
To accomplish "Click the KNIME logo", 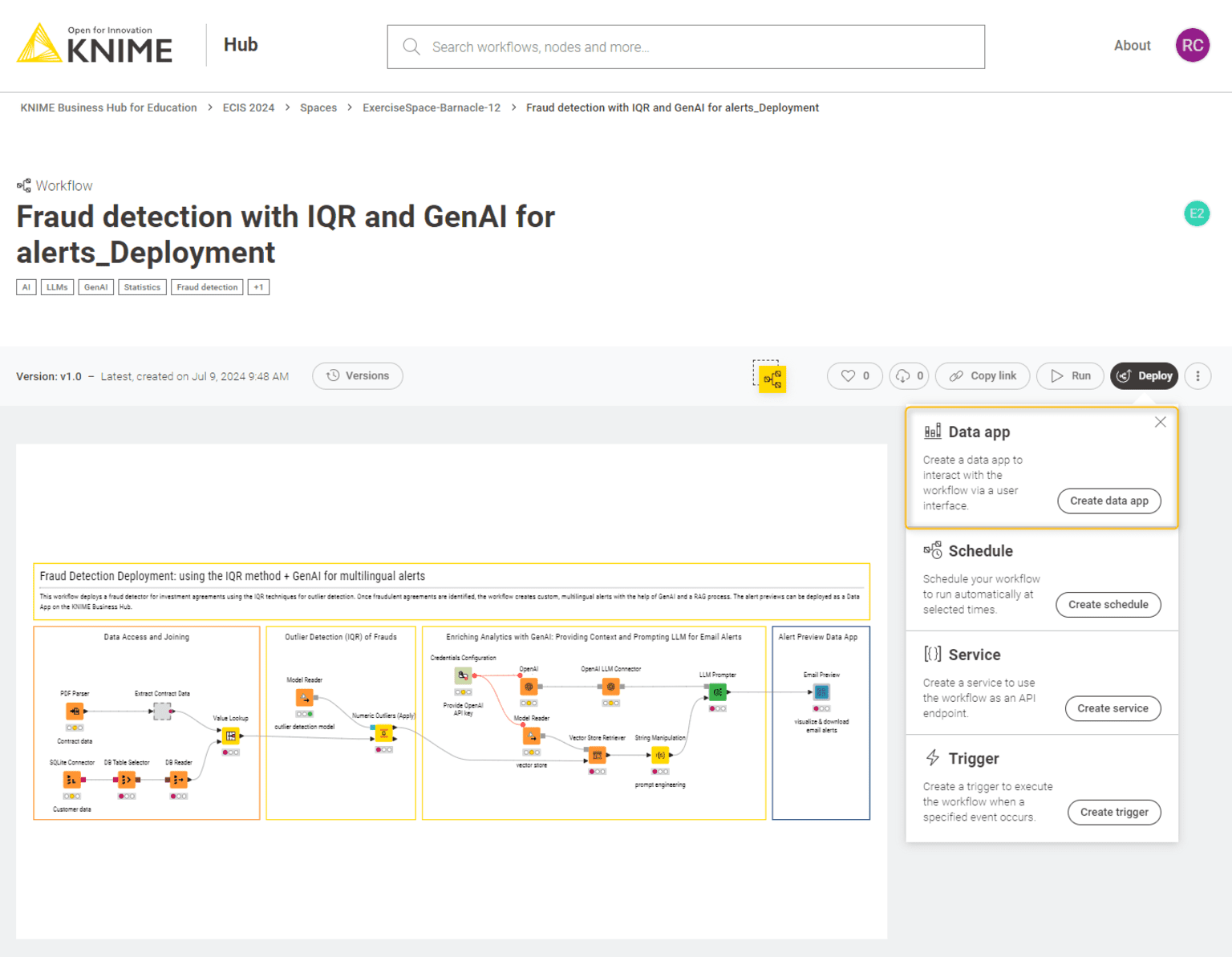I will tap(95, 44).
